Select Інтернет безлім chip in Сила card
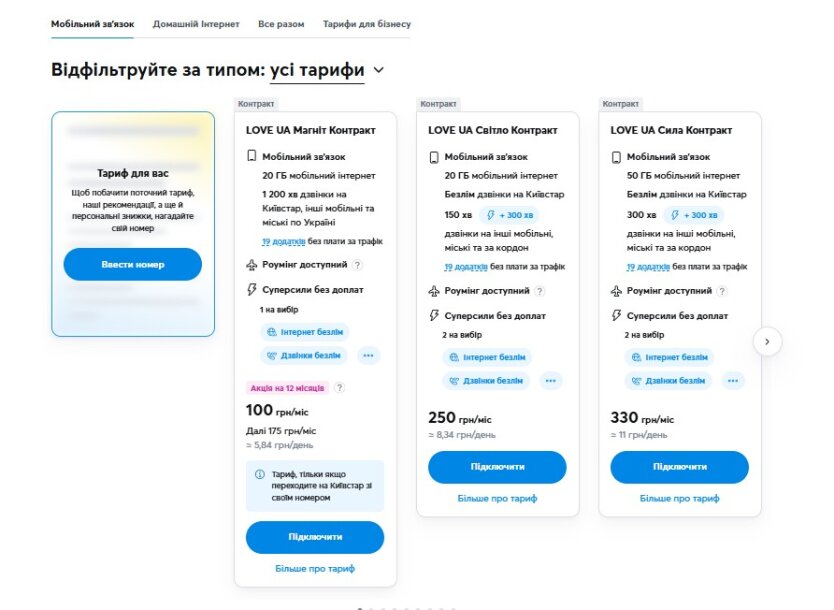 click(669, 357)
